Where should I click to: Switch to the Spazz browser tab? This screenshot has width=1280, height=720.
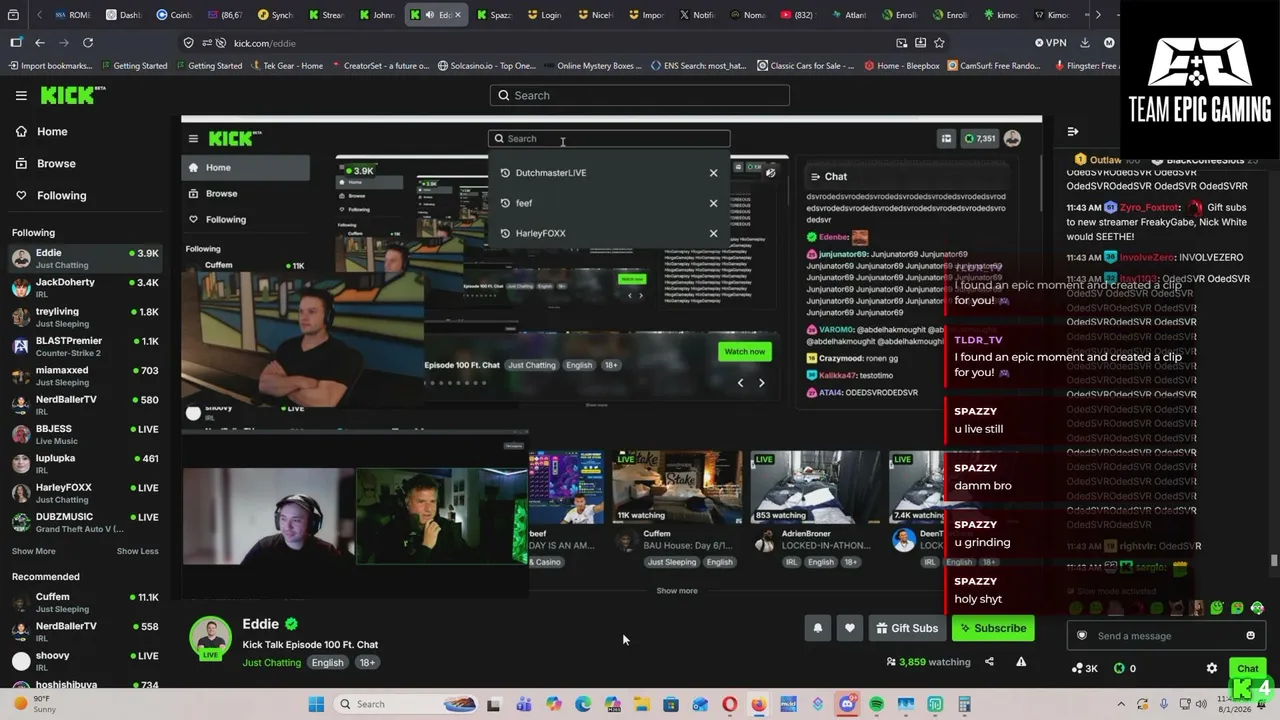coord(493,15)
